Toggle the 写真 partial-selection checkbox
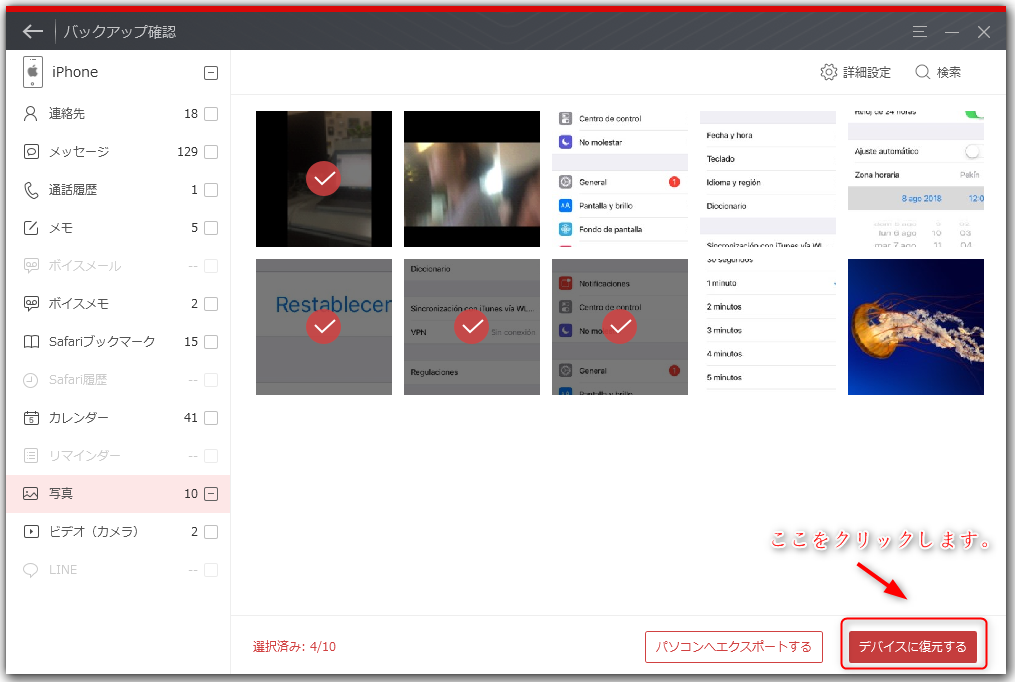Viewport: 1015px width, 682px height. (211, 494)
